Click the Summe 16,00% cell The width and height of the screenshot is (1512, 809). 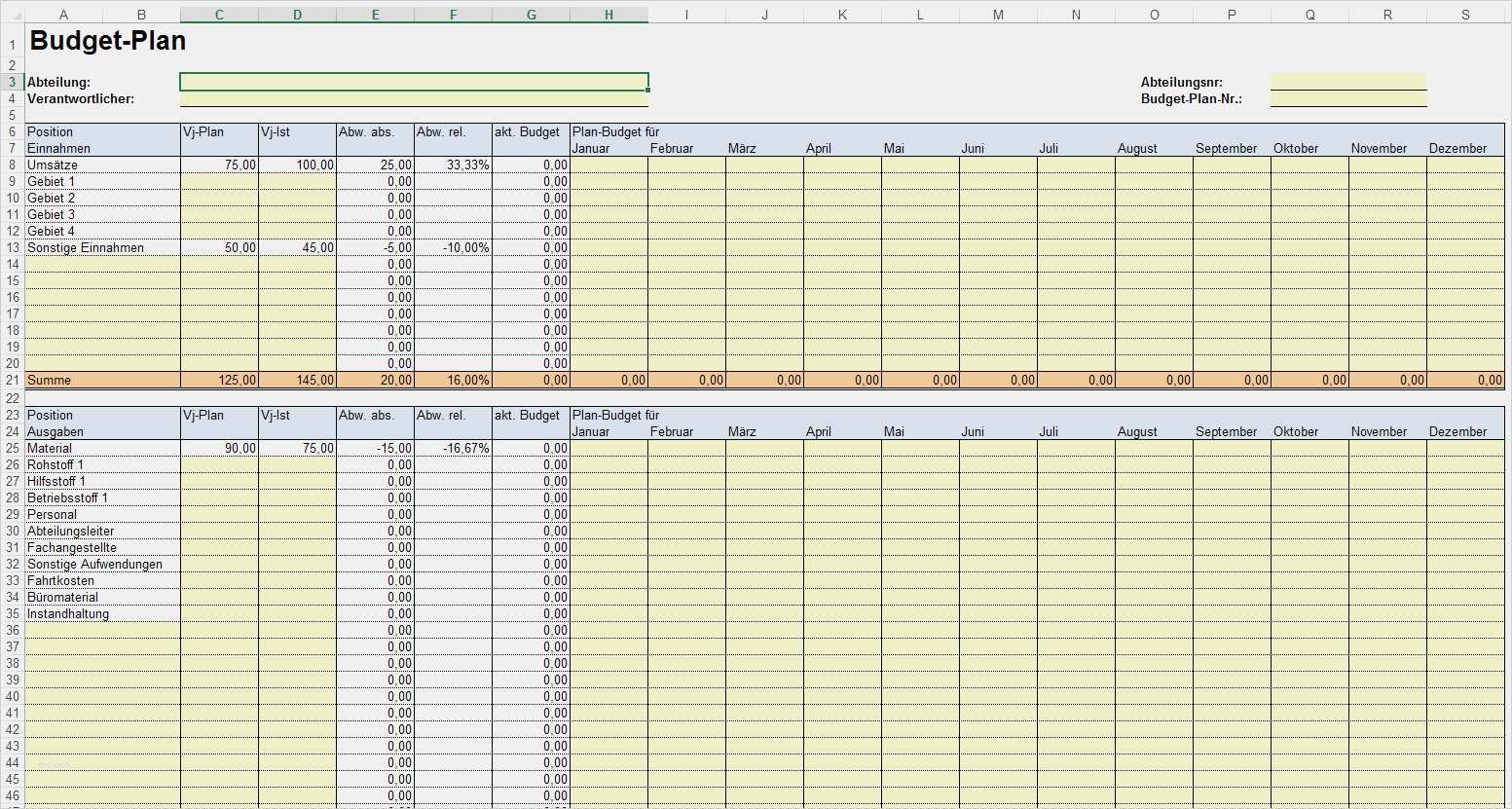[453, 381]
